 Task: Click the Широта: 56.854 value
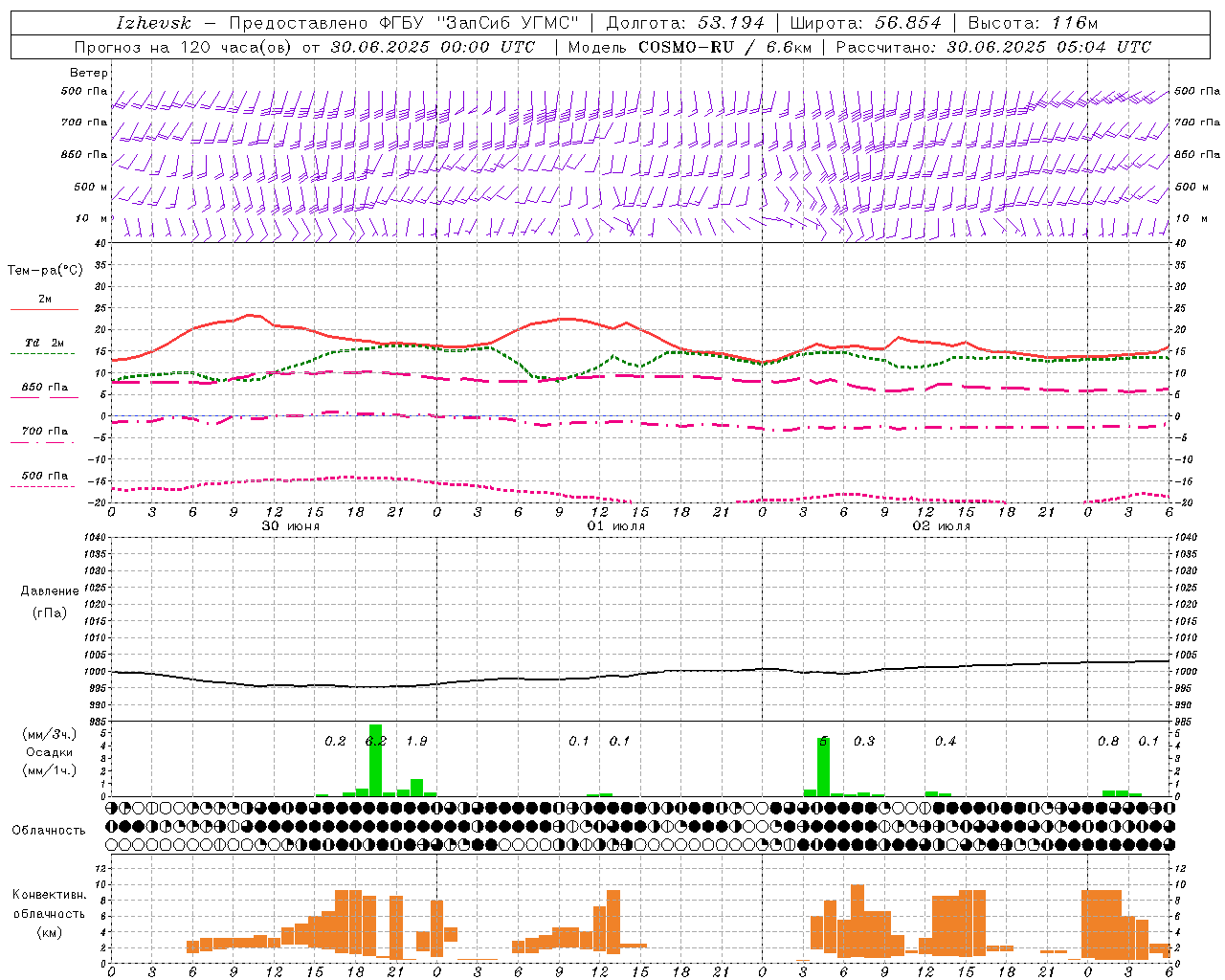(x=865, y=23)
